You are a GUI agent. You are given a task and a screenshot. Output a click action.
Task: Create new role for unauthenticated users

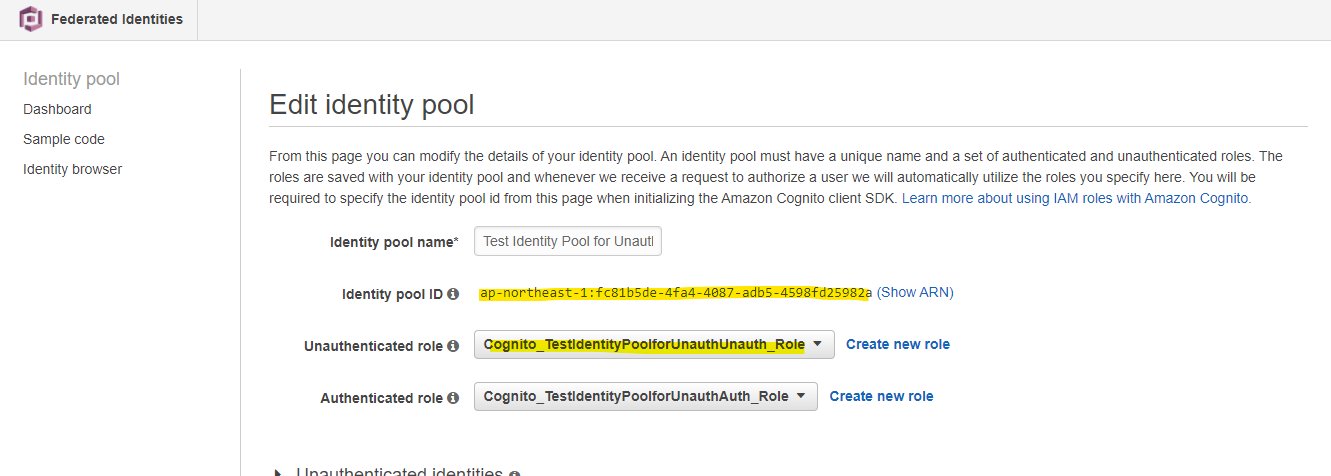pyautogui.click(x=898, y=344)
